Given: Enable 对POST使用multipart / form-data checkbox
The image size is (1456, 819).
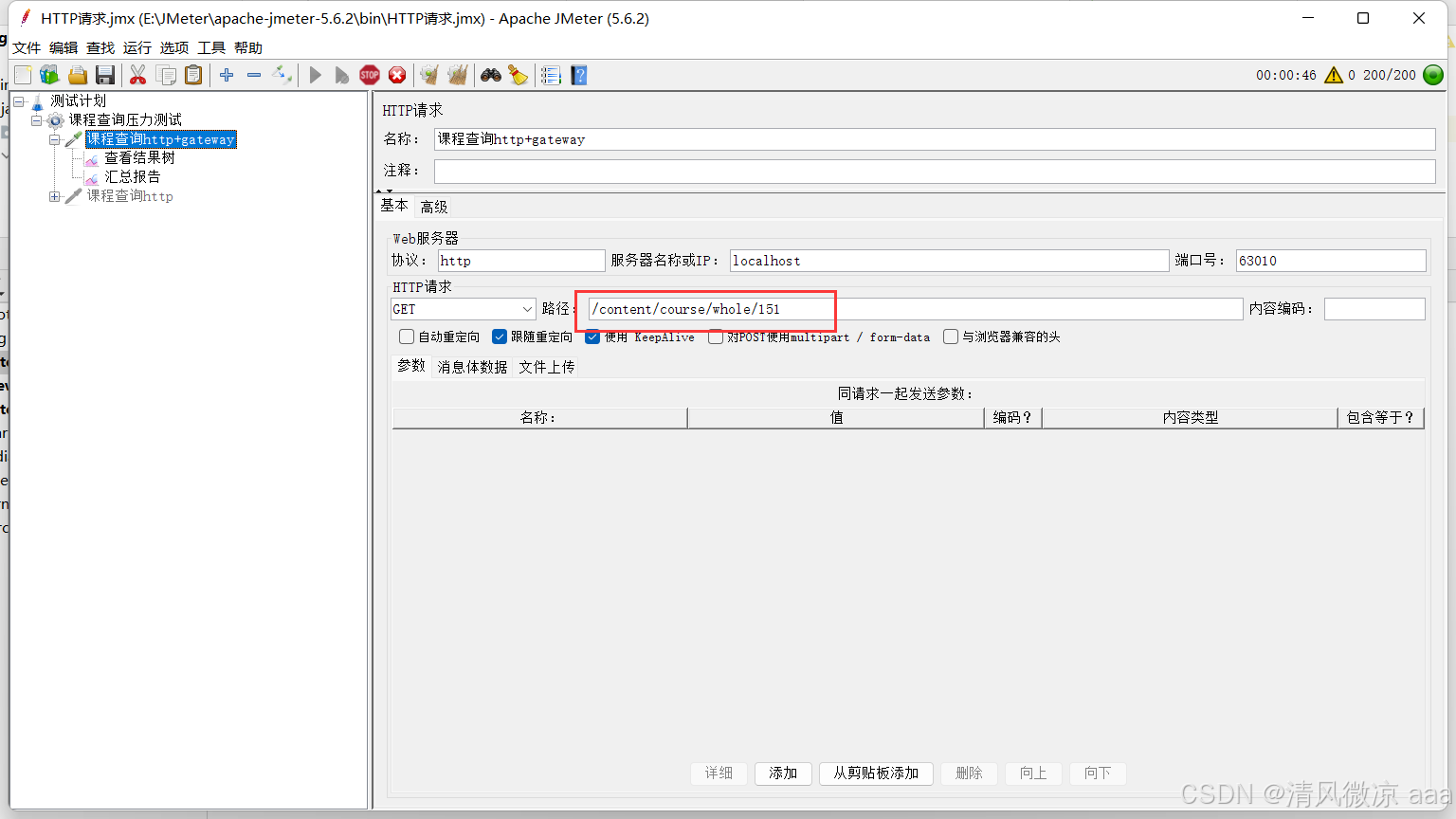Looking at the screenshot, I should (x=716, y=337).
